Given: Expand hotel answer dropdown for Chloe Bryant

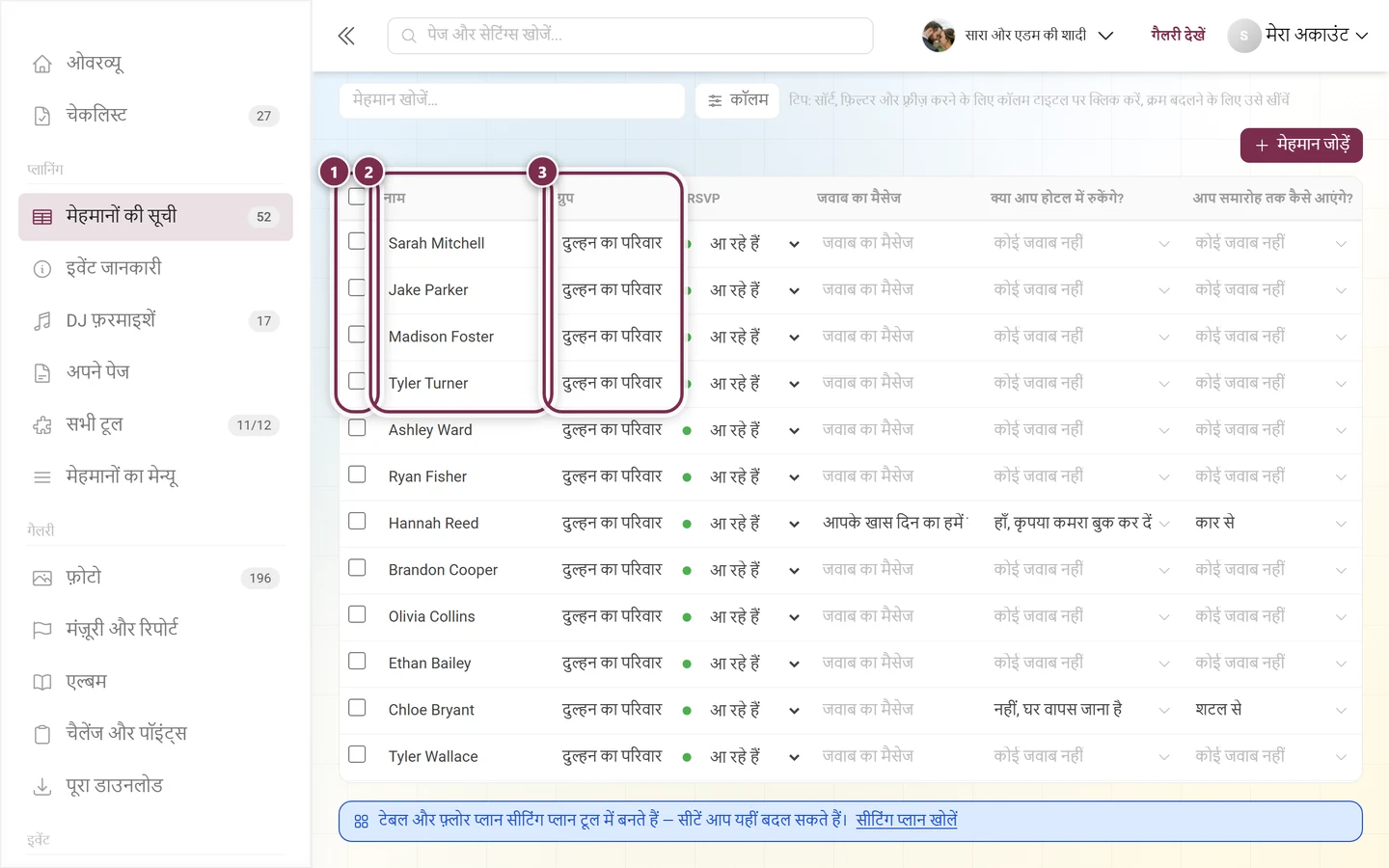Looking at the screenshot, I should [1164, 711].
